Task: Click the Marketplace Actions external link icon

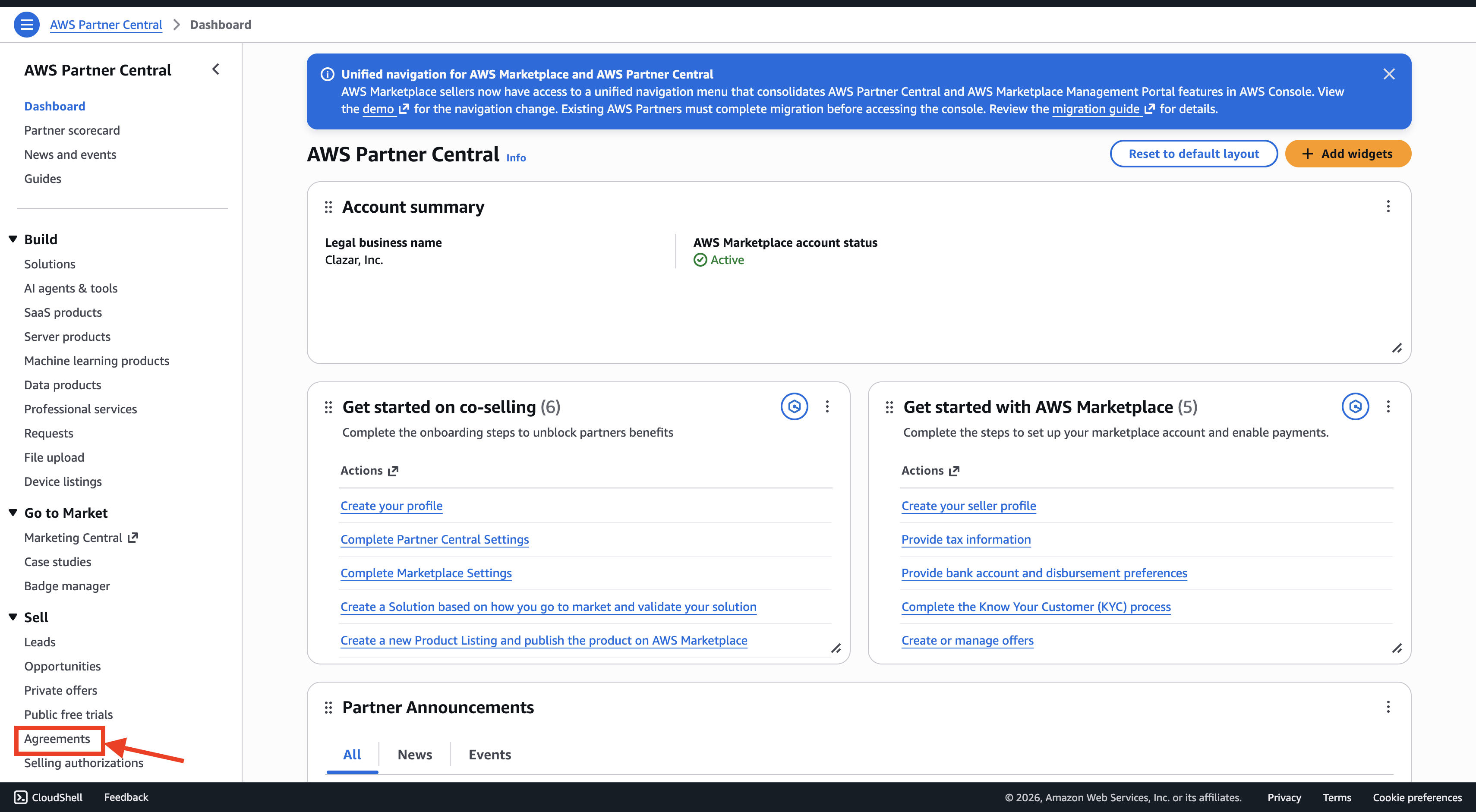Action: click(954, 471)
